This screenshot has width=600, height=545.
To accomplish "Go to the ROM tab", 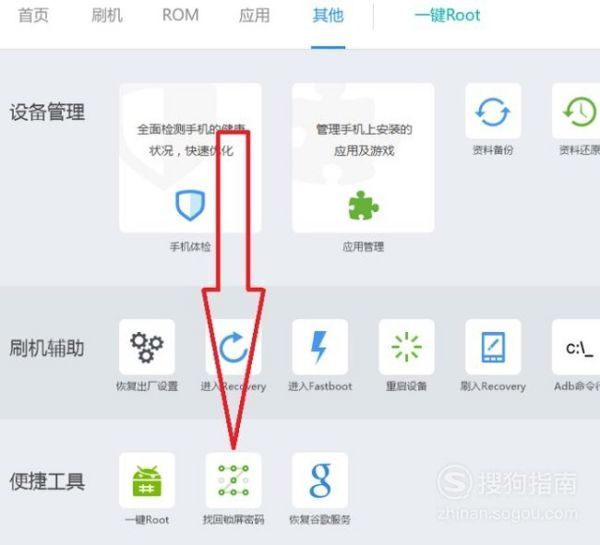I will click(181, 16).
